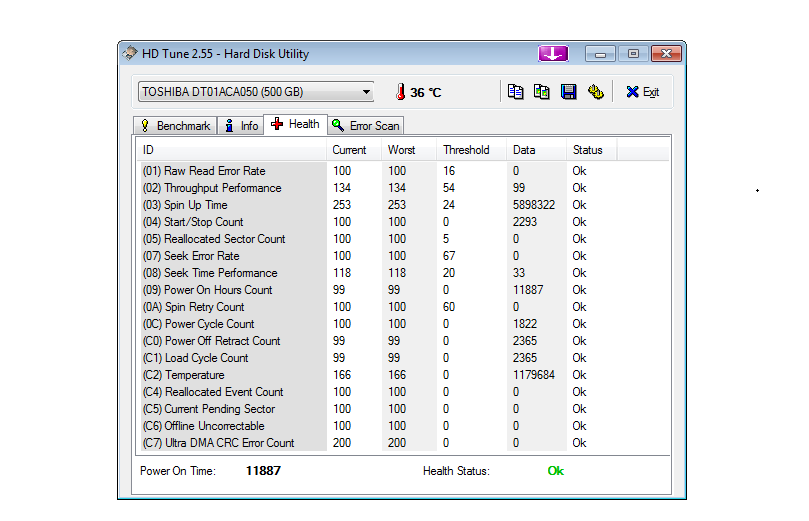Select the (C1) Load Cycle Count row

(x=379, y=358)
